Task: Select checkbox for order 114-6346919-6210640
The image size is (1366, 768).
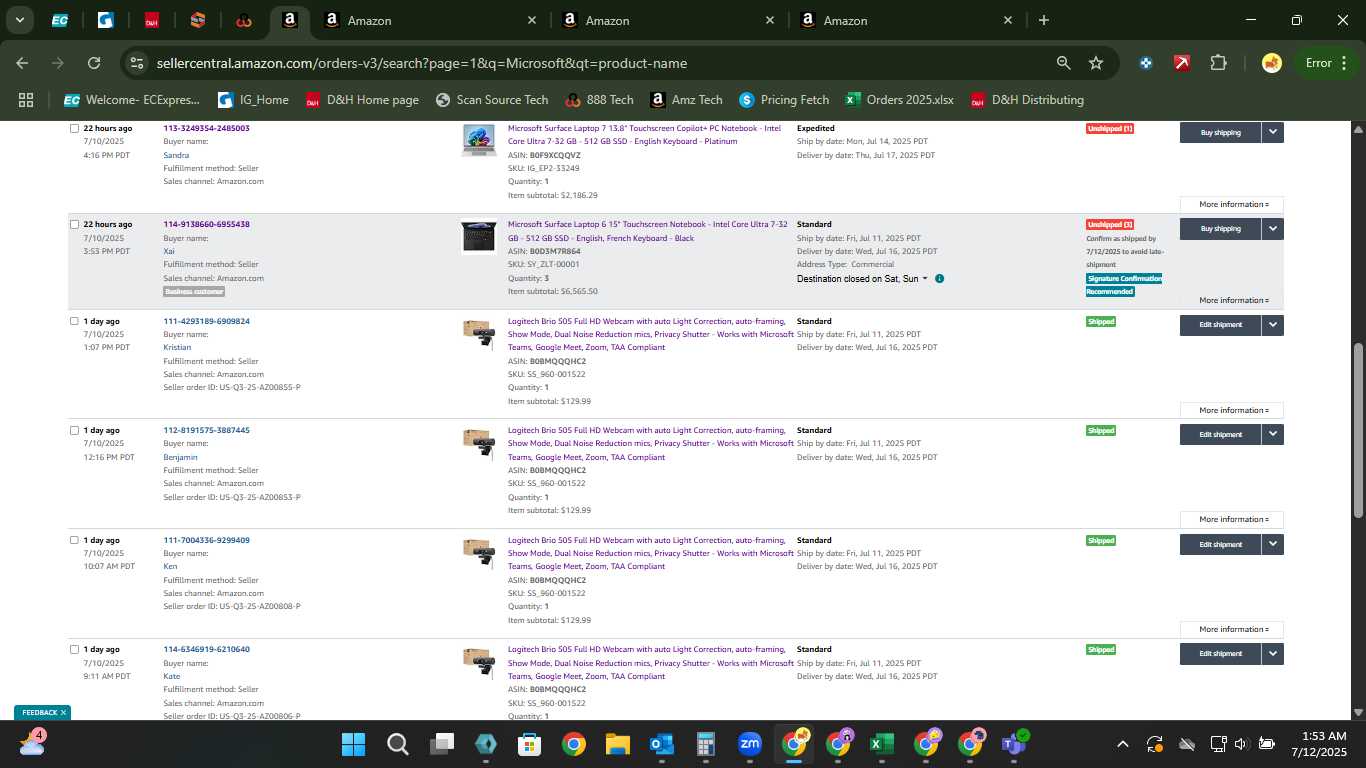Action: pos(74,649)
